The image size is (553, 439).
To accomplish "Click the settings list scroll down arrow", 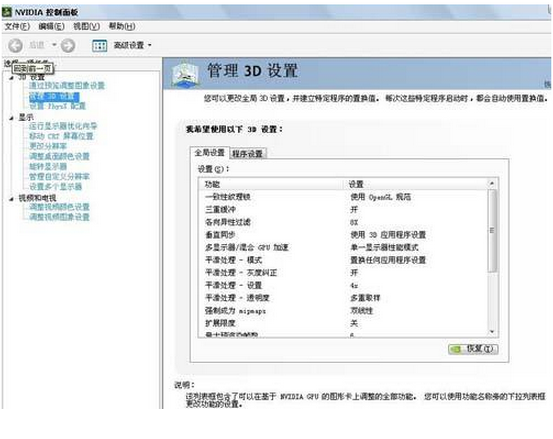I will (492, 332).
